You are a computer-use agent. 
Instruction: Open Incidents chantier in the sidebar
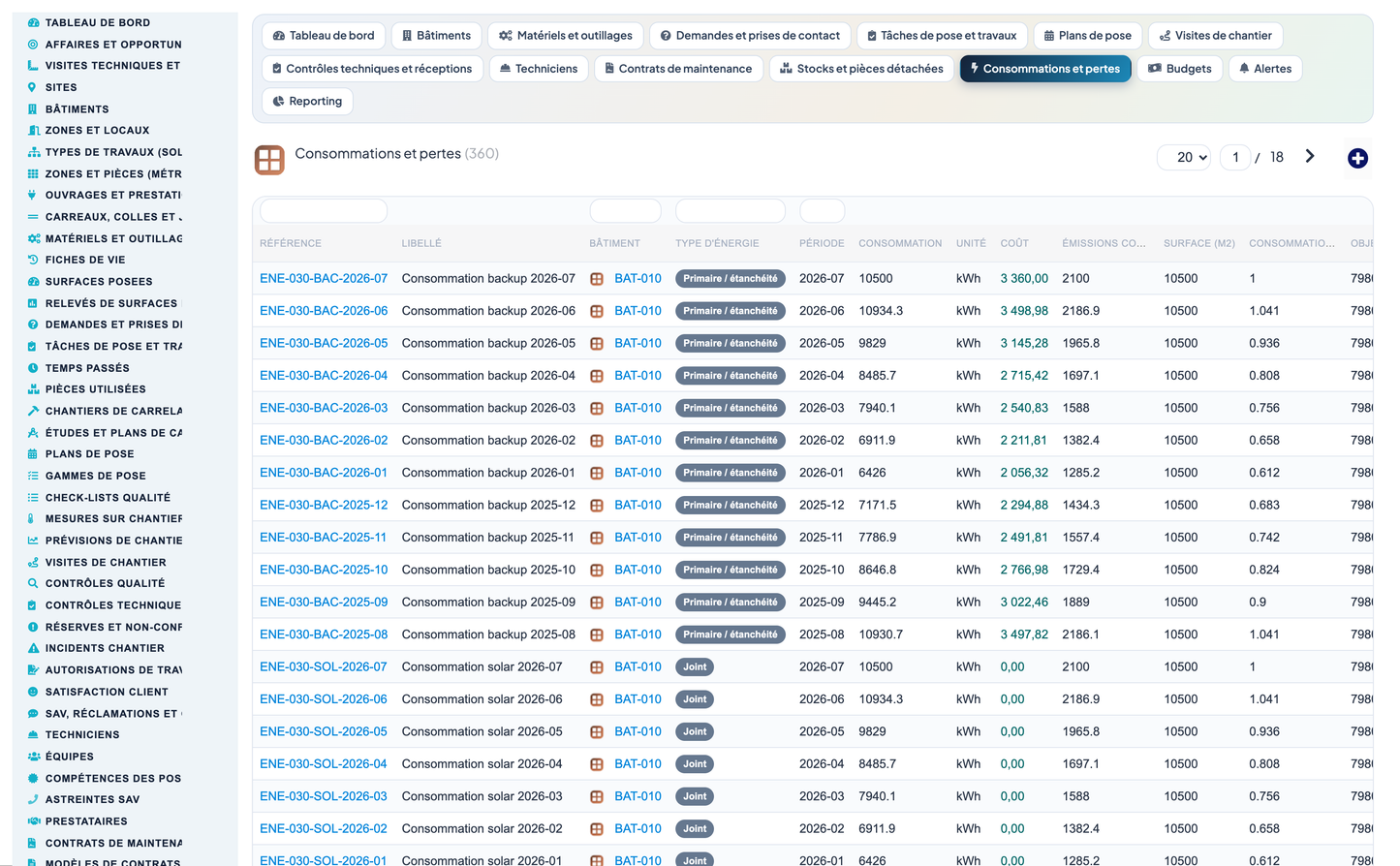point(105,648)
